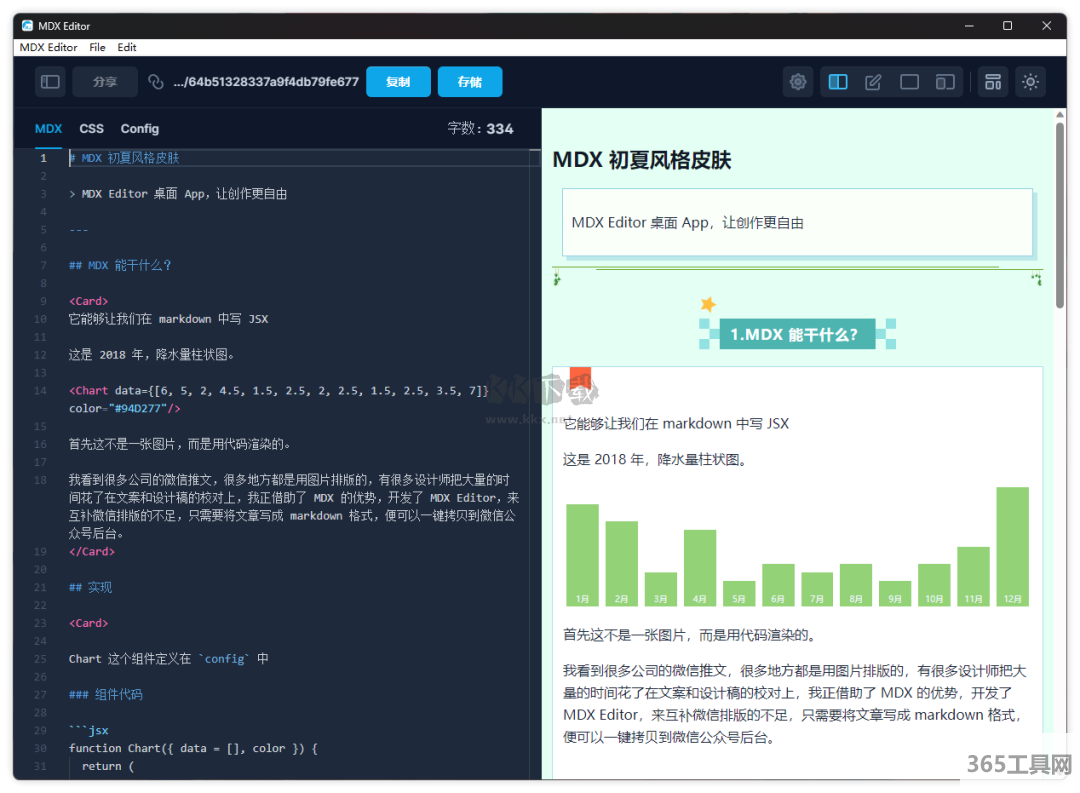This screenshot has width=1080, height=793.
Task: Click the shortened document path ending fe677
Action: pyautogui.click(x=266, y=82)
